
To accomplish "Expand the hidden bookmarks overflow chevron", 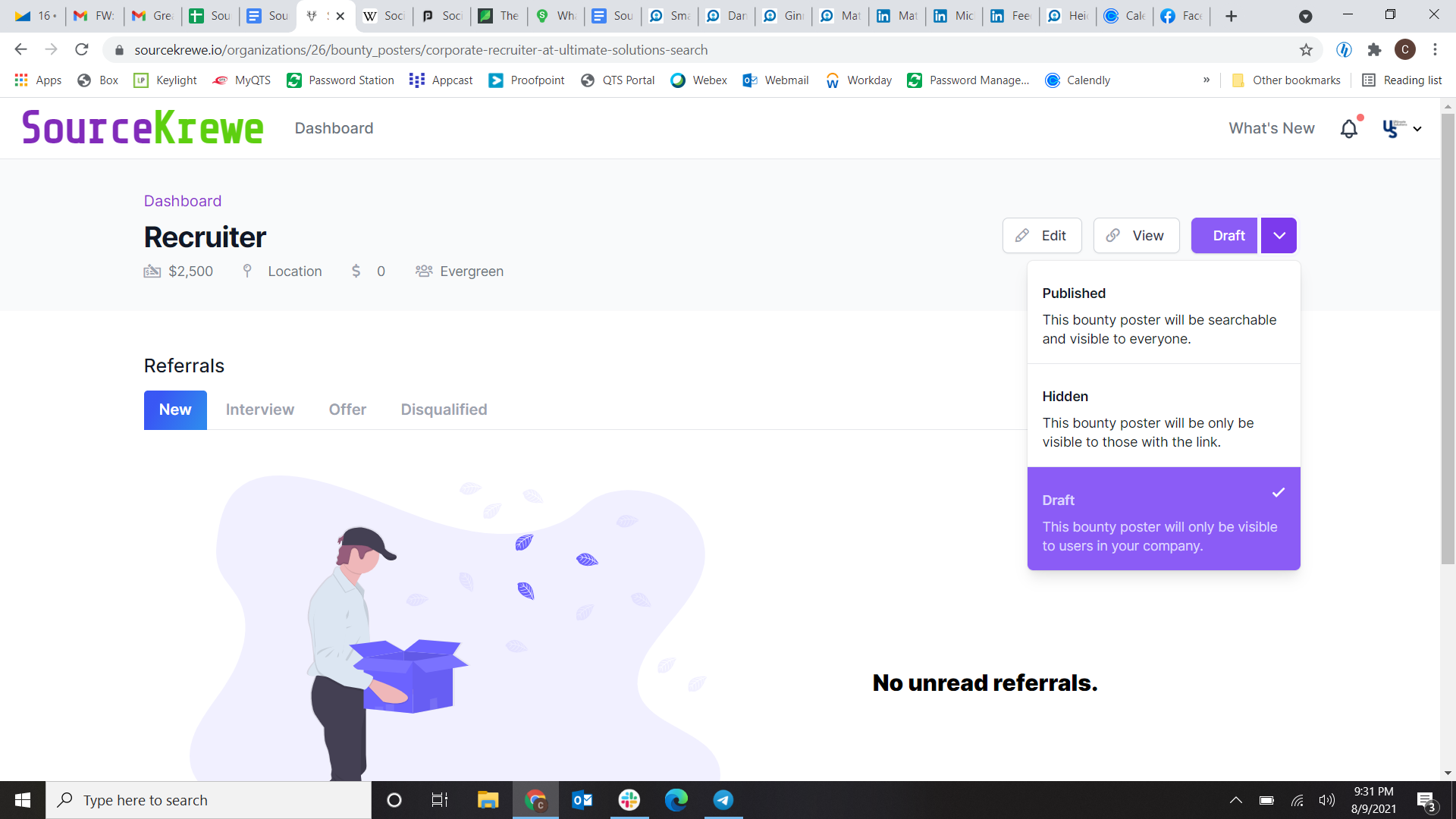I will 1207,80.
